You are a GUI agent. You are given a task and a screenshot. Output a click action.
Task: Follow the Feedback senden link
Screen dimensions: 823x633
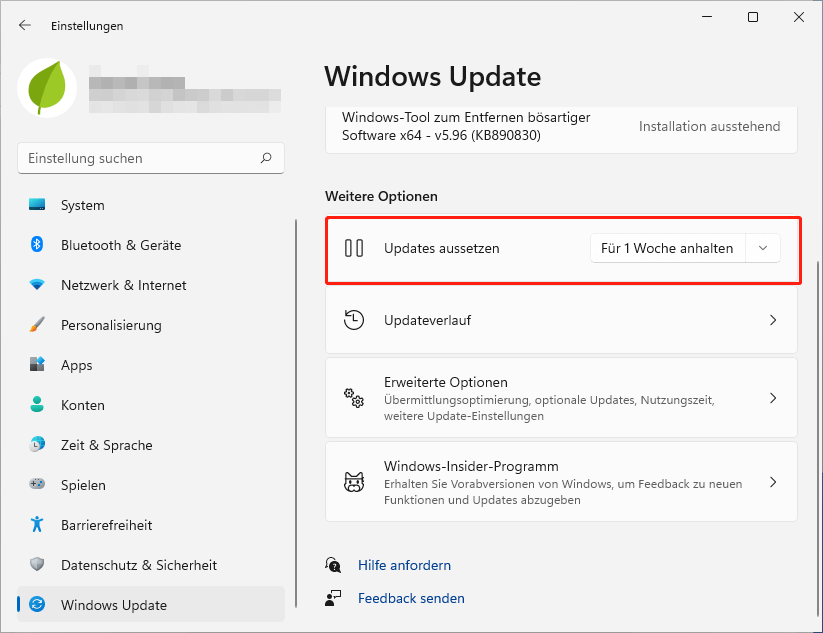[x=411, y=598]
